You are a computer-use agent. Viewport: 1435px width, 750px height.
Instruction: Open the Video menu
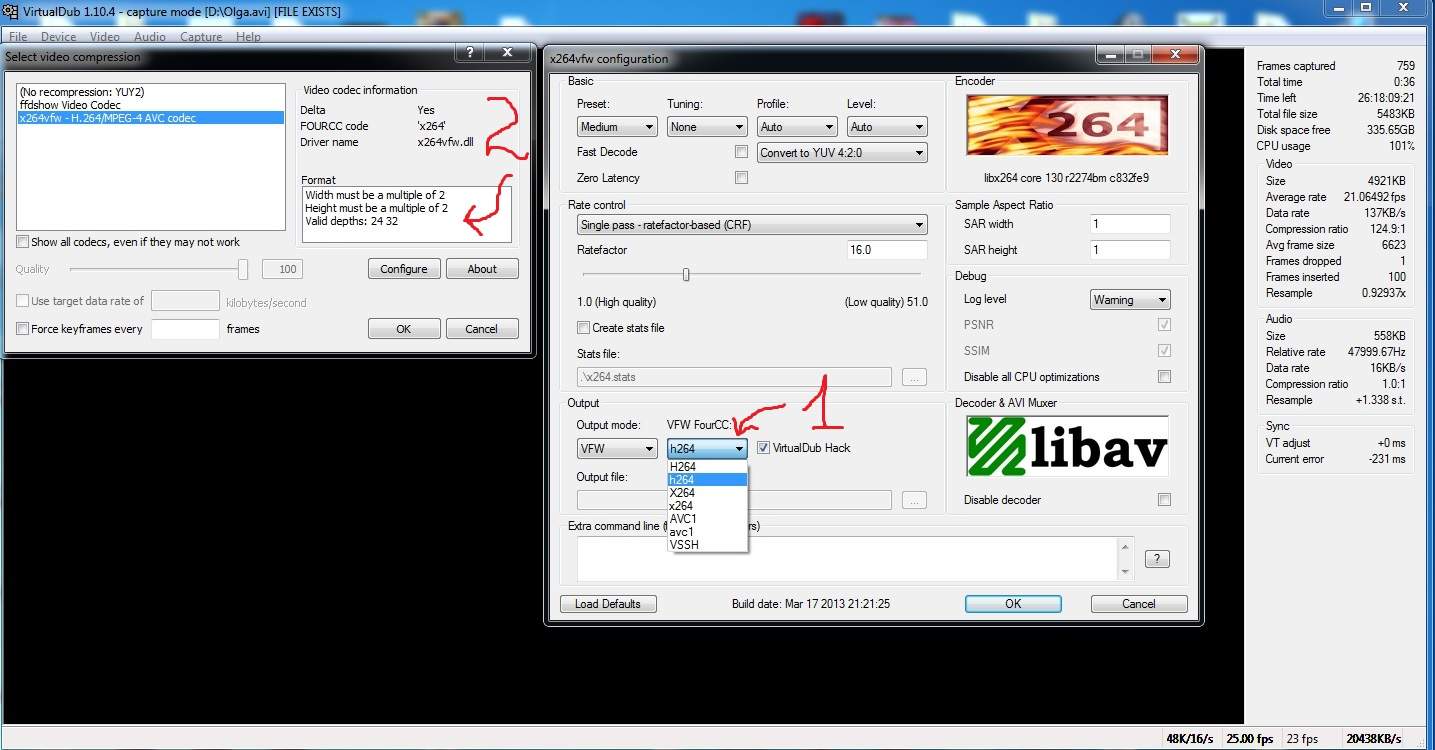105,37
